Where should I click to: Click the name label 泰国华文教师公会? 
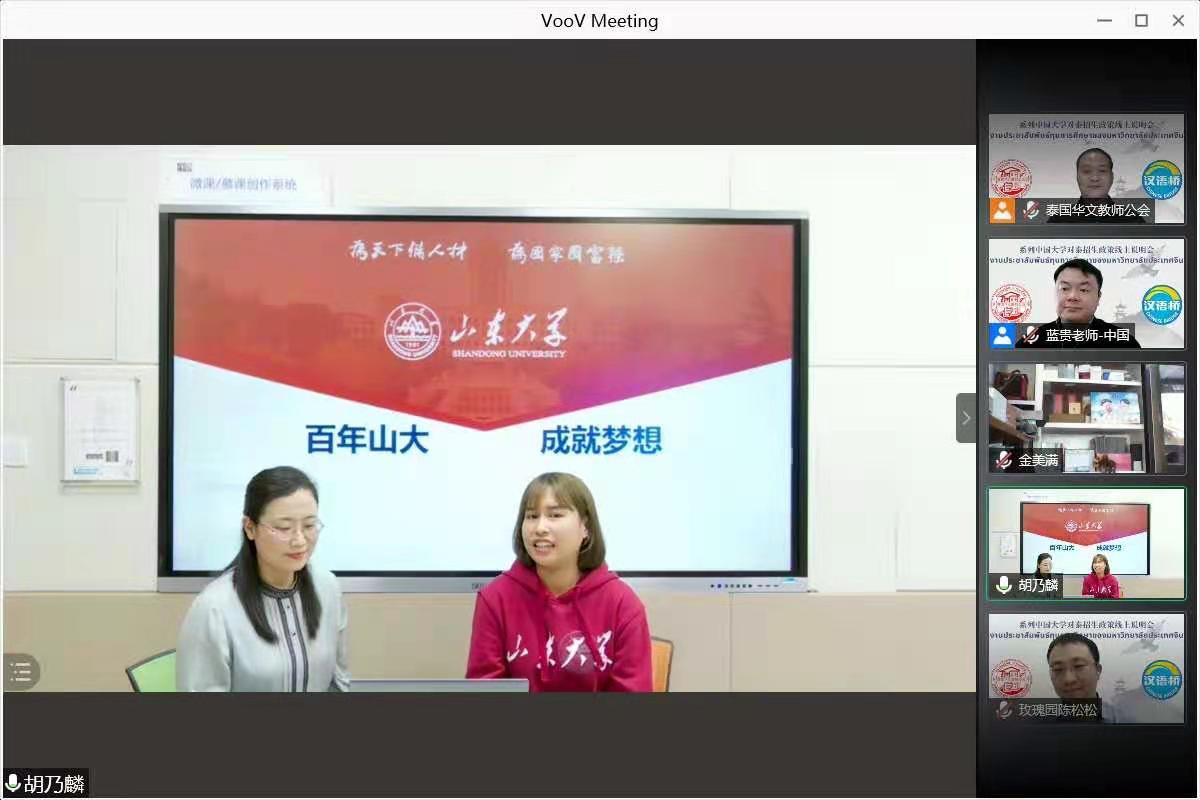click(x=1098, y=211)
